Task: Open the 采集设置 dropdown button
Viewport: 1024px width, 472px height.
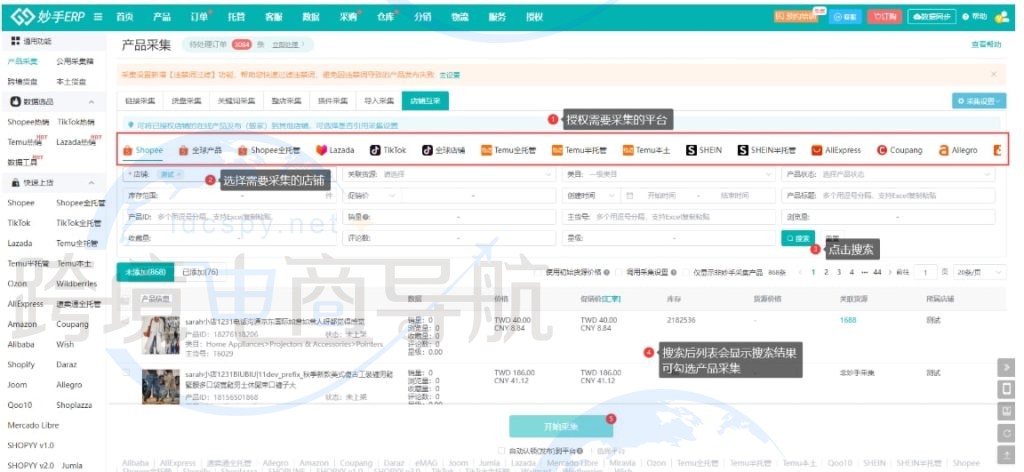Action: point(979,101)
